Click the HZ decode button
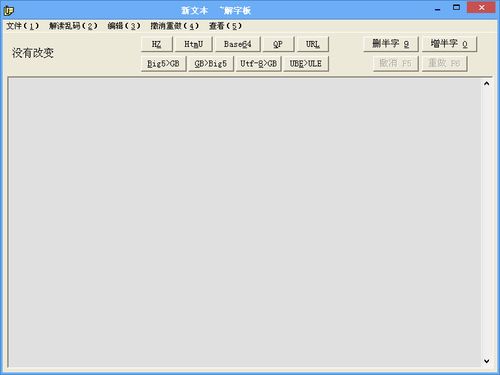 [157, 44]
